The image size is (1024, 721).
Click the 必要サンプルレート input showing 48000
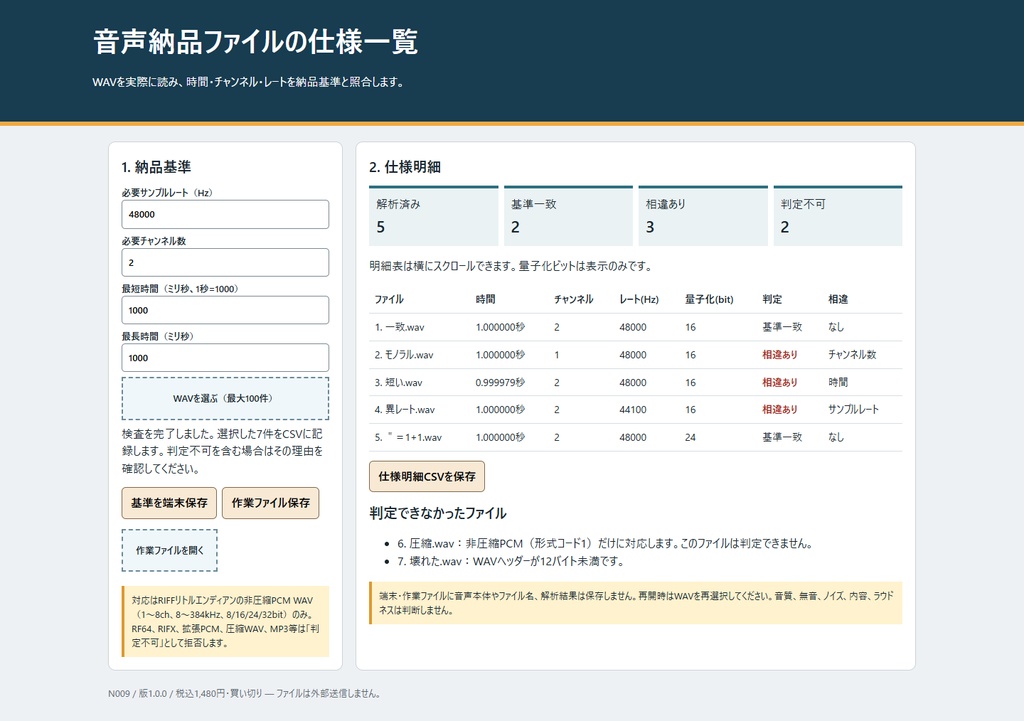225,214
